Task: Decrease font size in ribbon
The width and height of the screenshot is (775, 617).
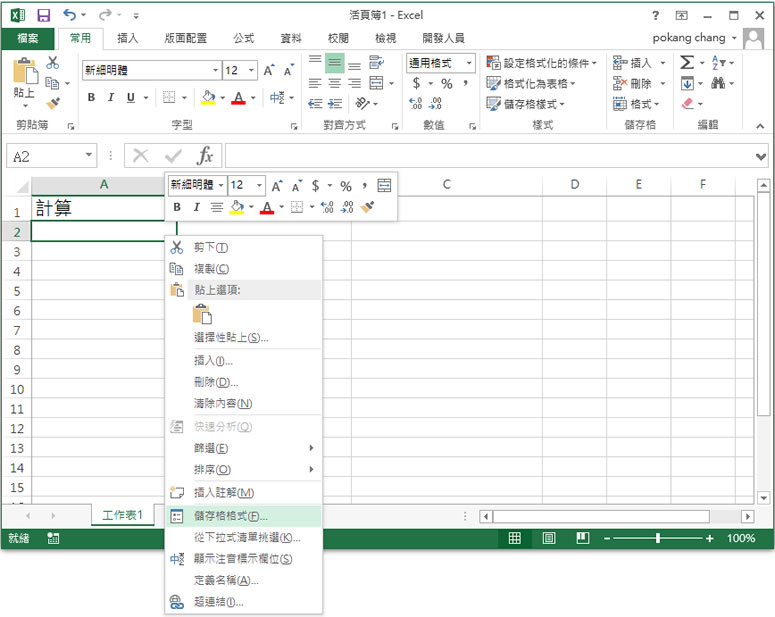Action: pos(289,70)
